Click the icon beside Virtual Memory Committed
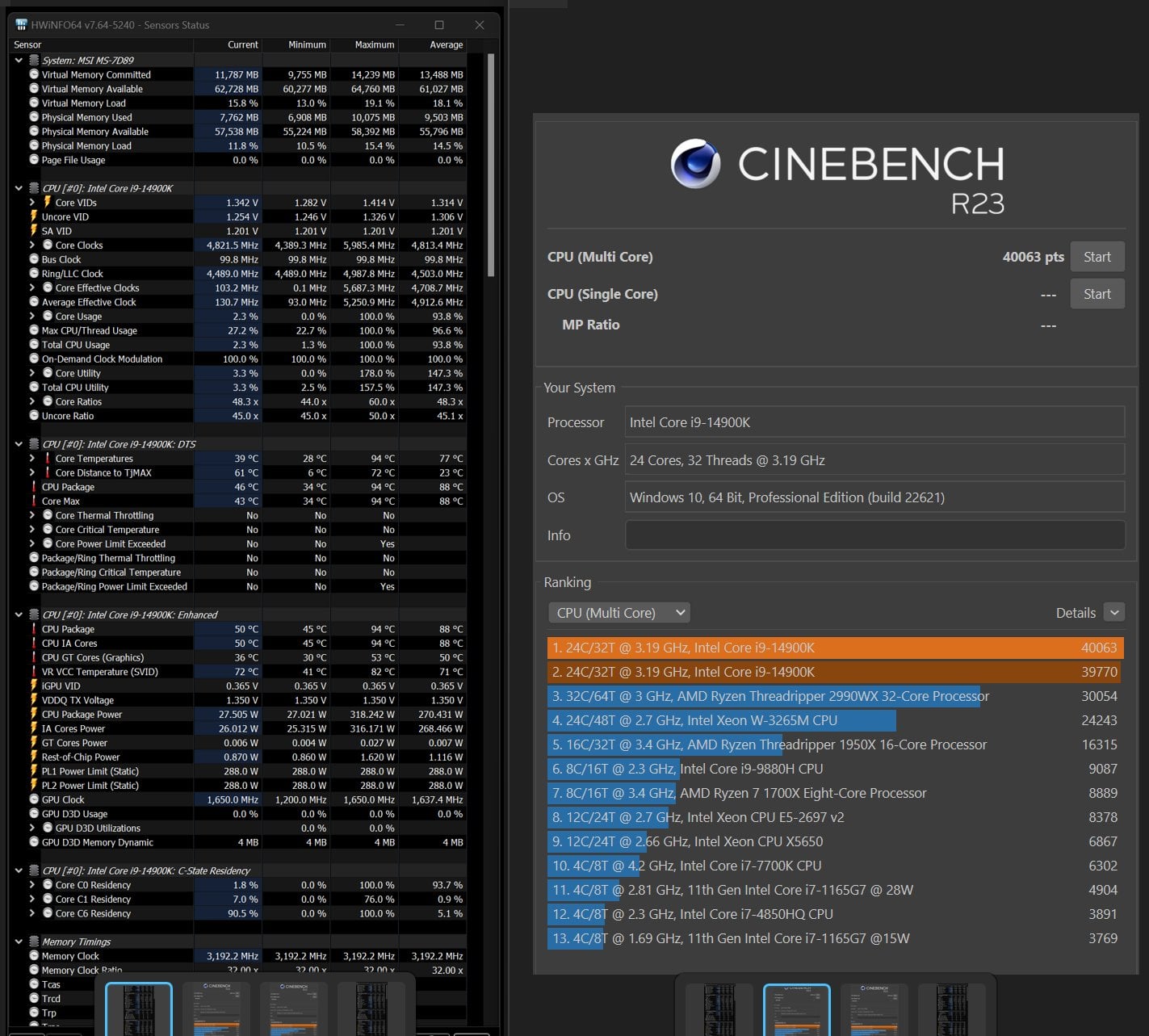Image resolution: width=1149 pixels, height=1036 pixels. 34,74
